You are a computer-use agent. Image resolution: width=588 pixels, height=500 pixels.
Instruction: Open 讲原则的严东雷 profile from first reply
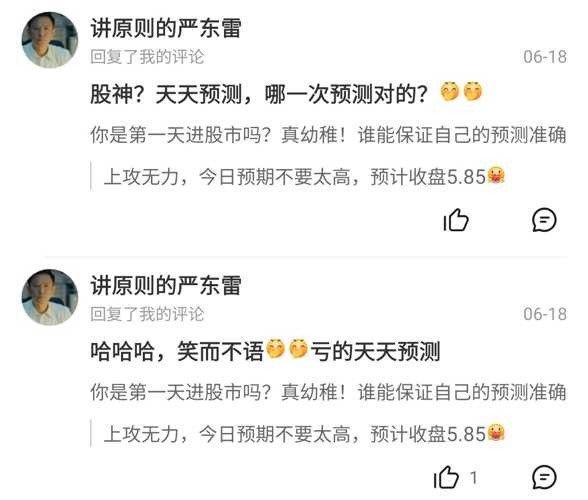pos(166,28)
